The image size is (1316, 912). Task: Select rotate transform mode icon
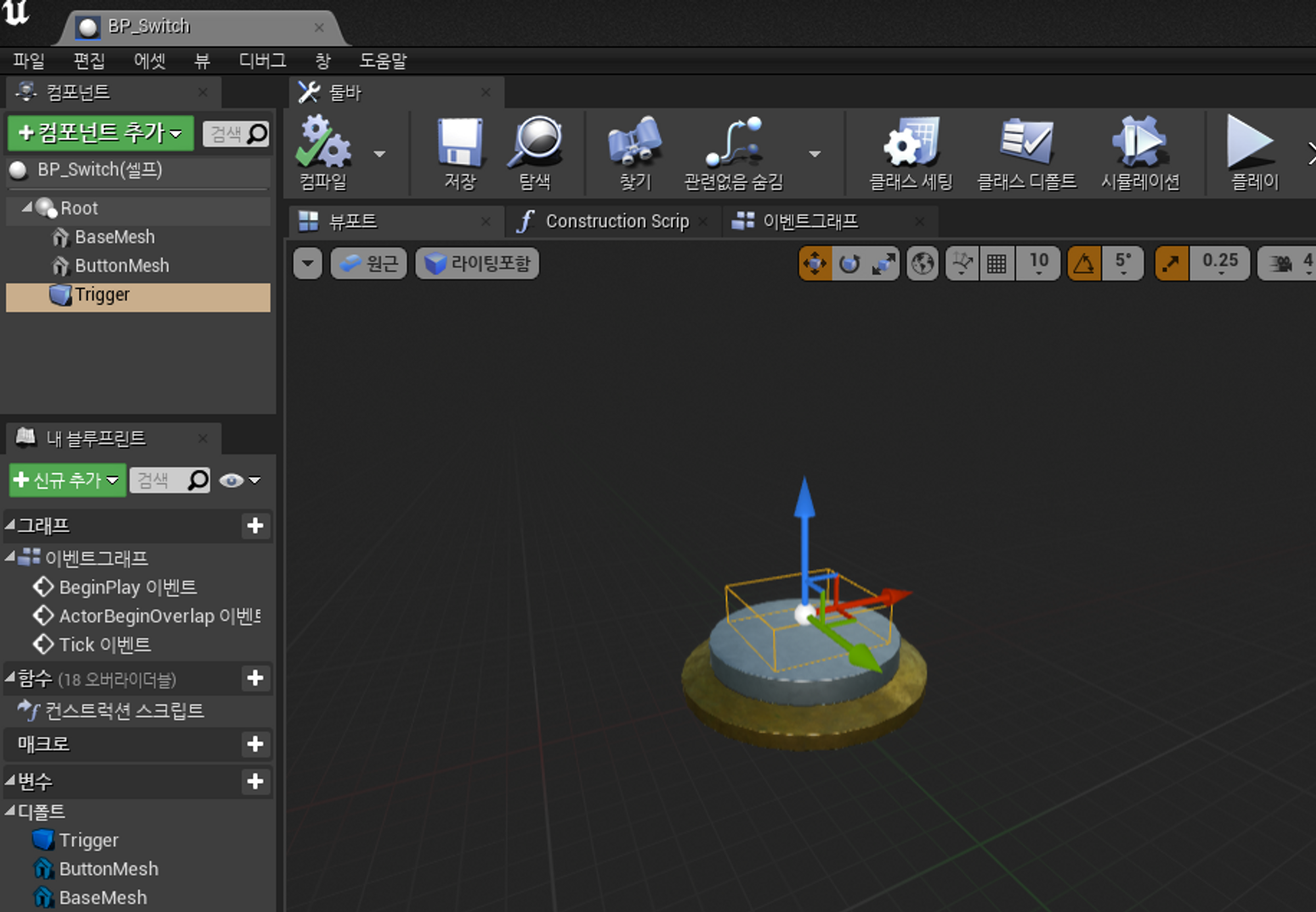(x=849, y=264)
